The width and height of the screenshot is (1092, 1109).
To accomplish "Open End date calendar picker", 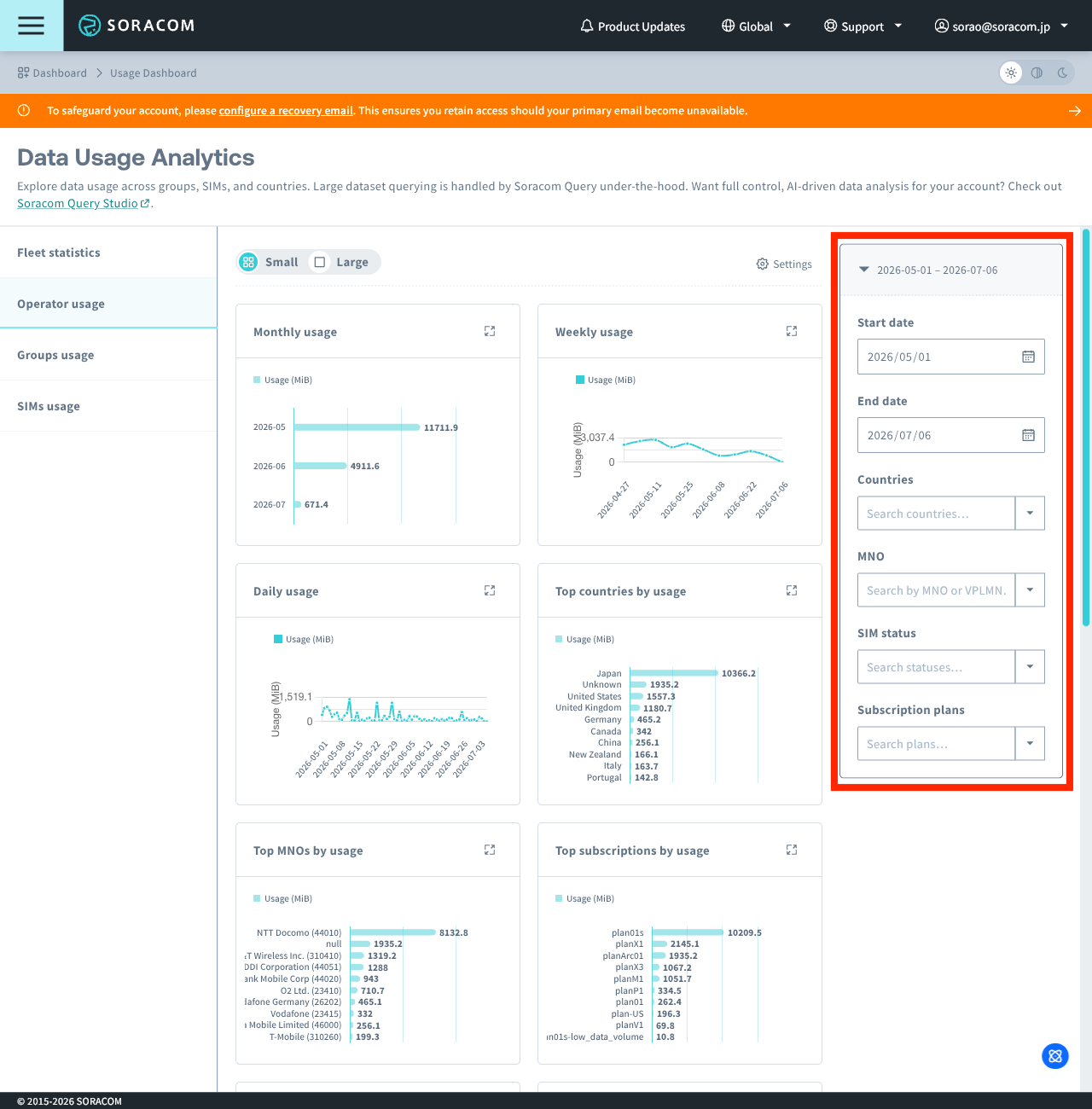I will (x=1029, y=435).
